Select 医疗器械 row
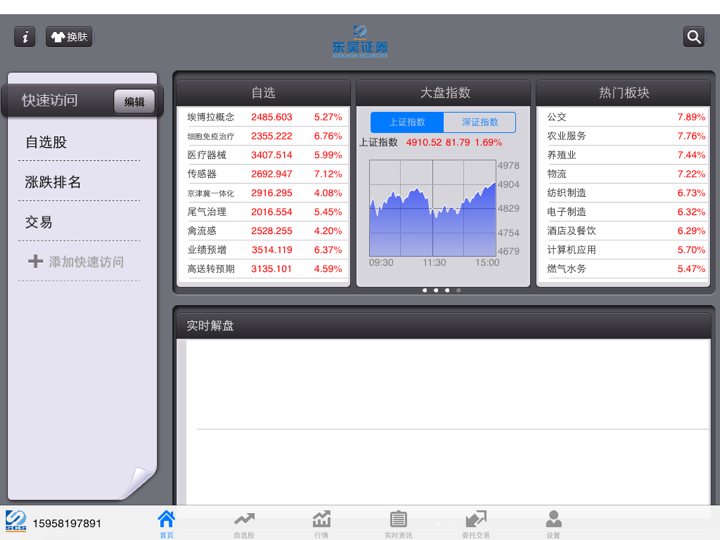The height and width of the screenshot is (540, 720). coord(264,155)
